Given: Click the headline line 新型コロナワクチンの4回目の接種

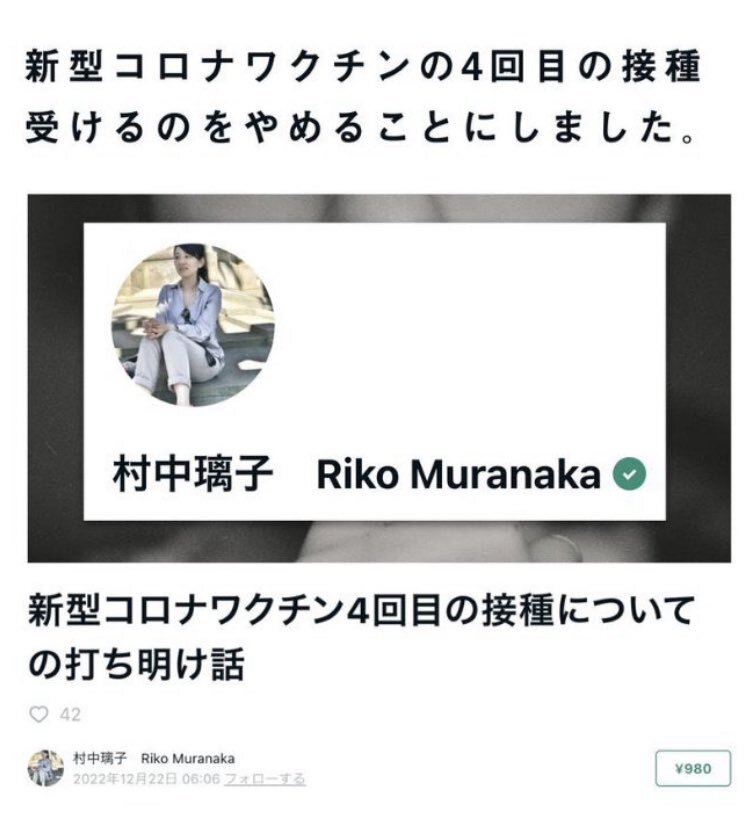Looking at the screenshot, I should [363, 66].
